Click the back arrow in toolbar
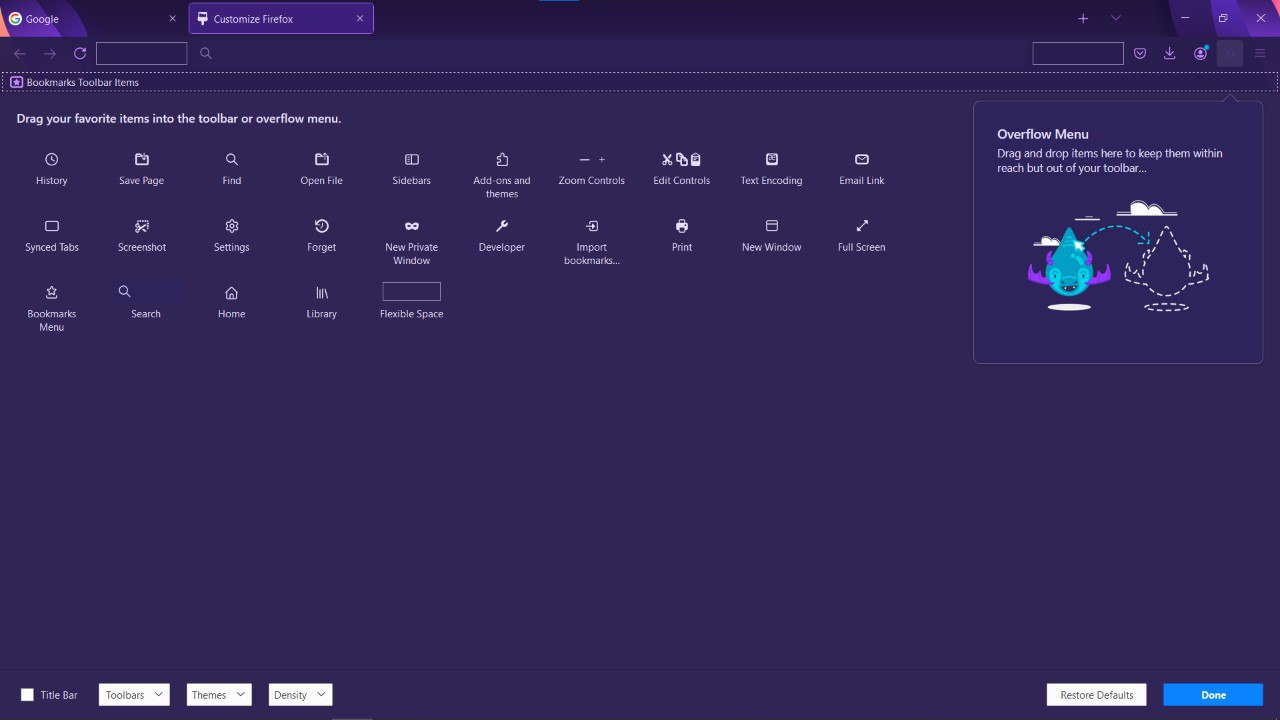1280x720 pixels. pyautogui.click(x=20, y=53)
